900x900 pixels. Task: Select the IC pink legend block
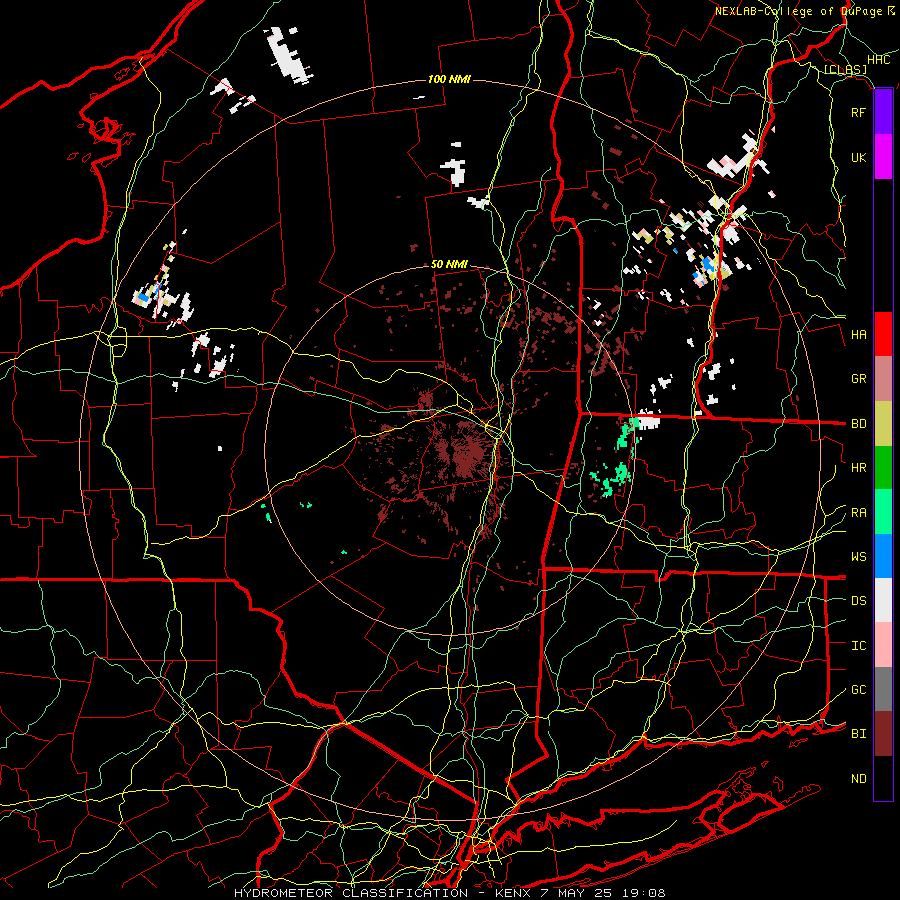coord(883,645)
